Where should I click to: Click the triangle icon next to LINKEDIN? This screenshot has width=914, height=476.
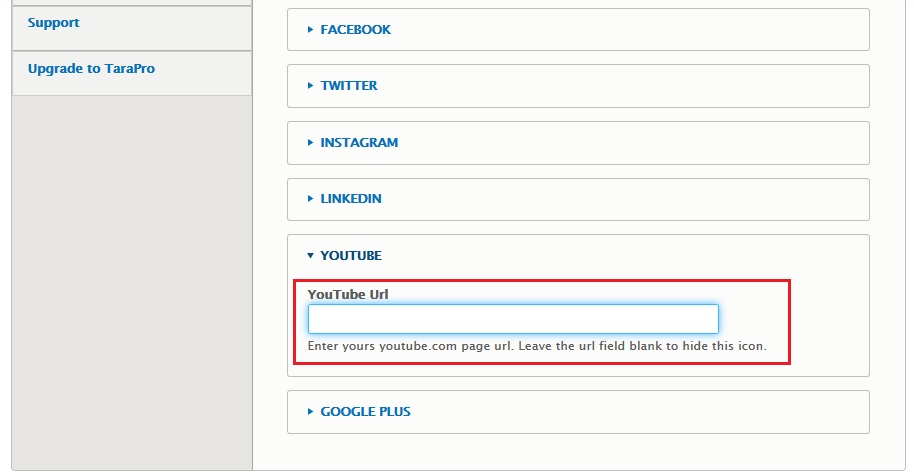[x=311, y=199]
